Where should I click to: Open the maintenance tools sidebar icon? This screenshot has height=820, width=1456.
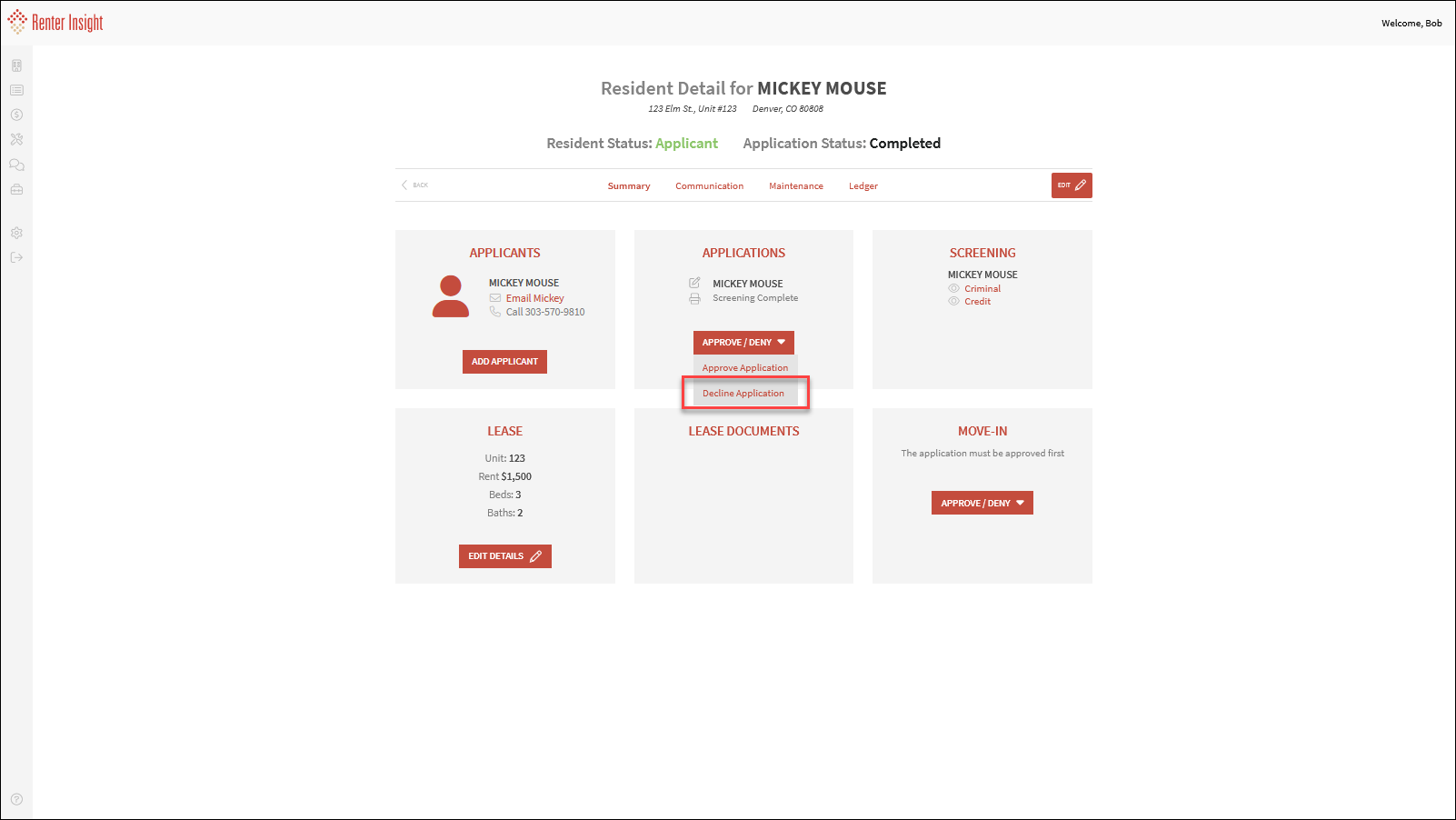(x=16, y=139)
